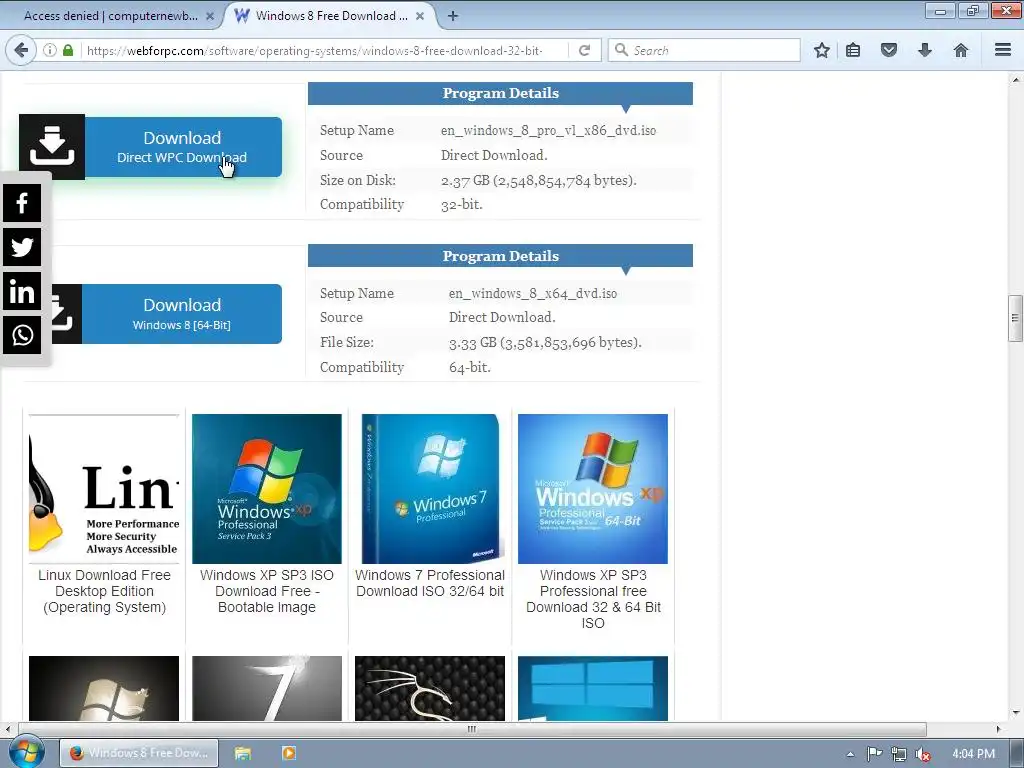Click the Windows XP 64-Bit thumbnail
This screenshot has width=1024, height=768.
(593, 488)
